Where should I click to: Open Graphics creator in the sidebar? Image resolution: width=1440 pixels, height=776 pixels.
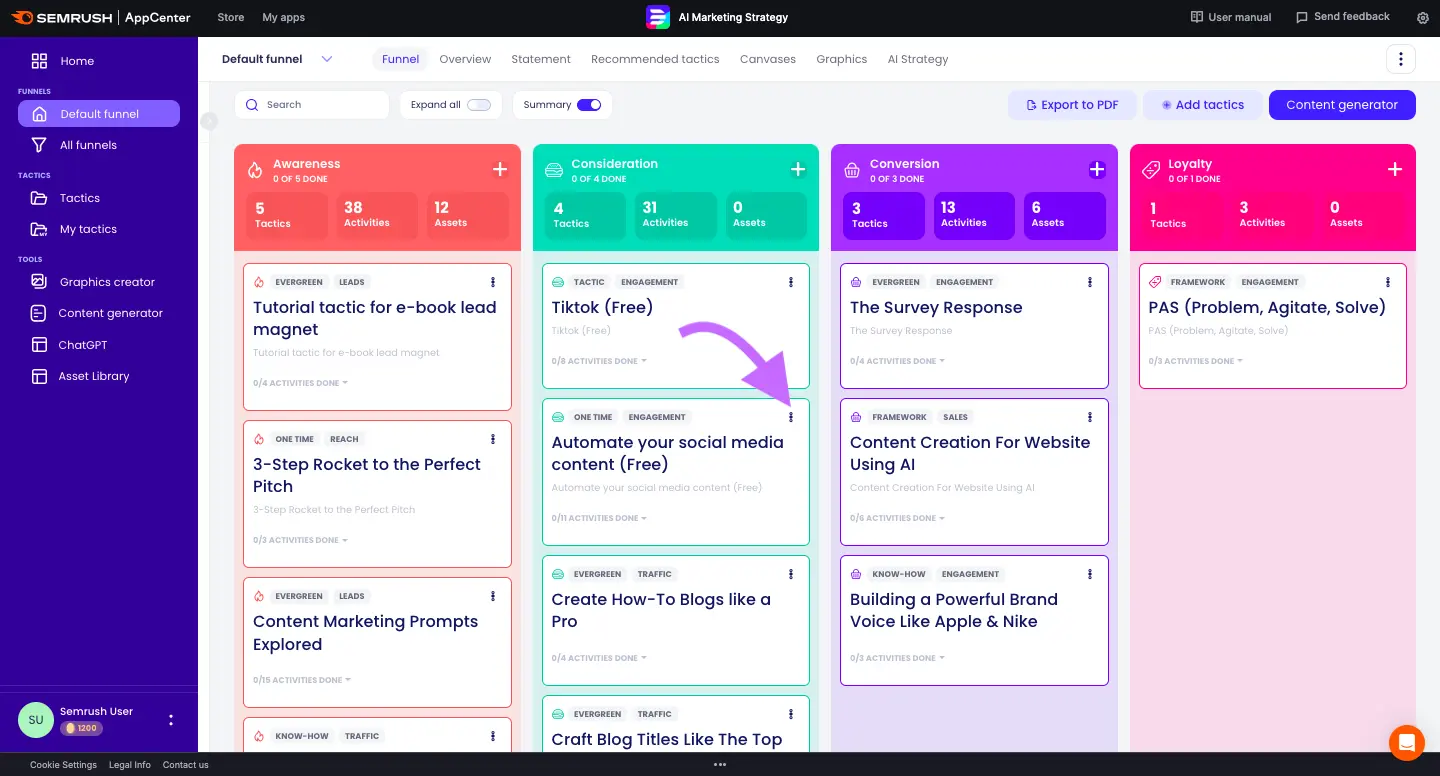[106, 282]
